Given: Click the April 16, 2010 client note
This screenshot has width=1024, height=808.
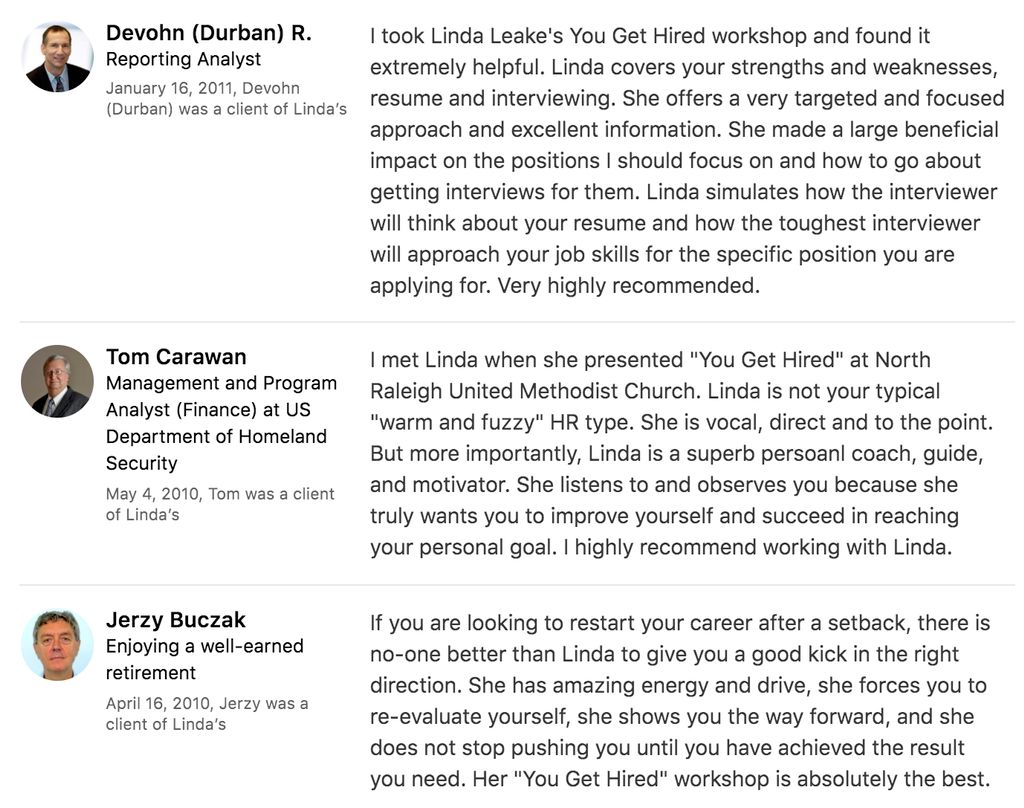Looking at the screenshot, I should coord(207,714).
